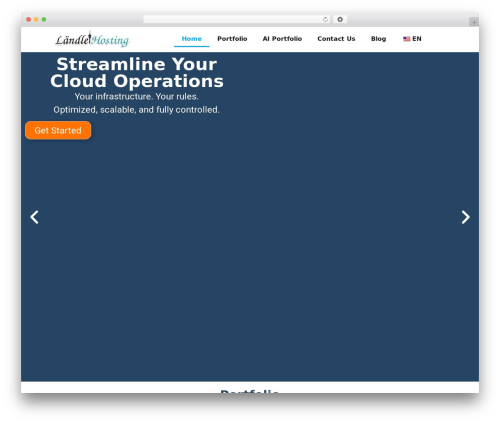Open the AI Portfolio page
The width and height of the screenshot is (500, 423).
click(282, 39)
